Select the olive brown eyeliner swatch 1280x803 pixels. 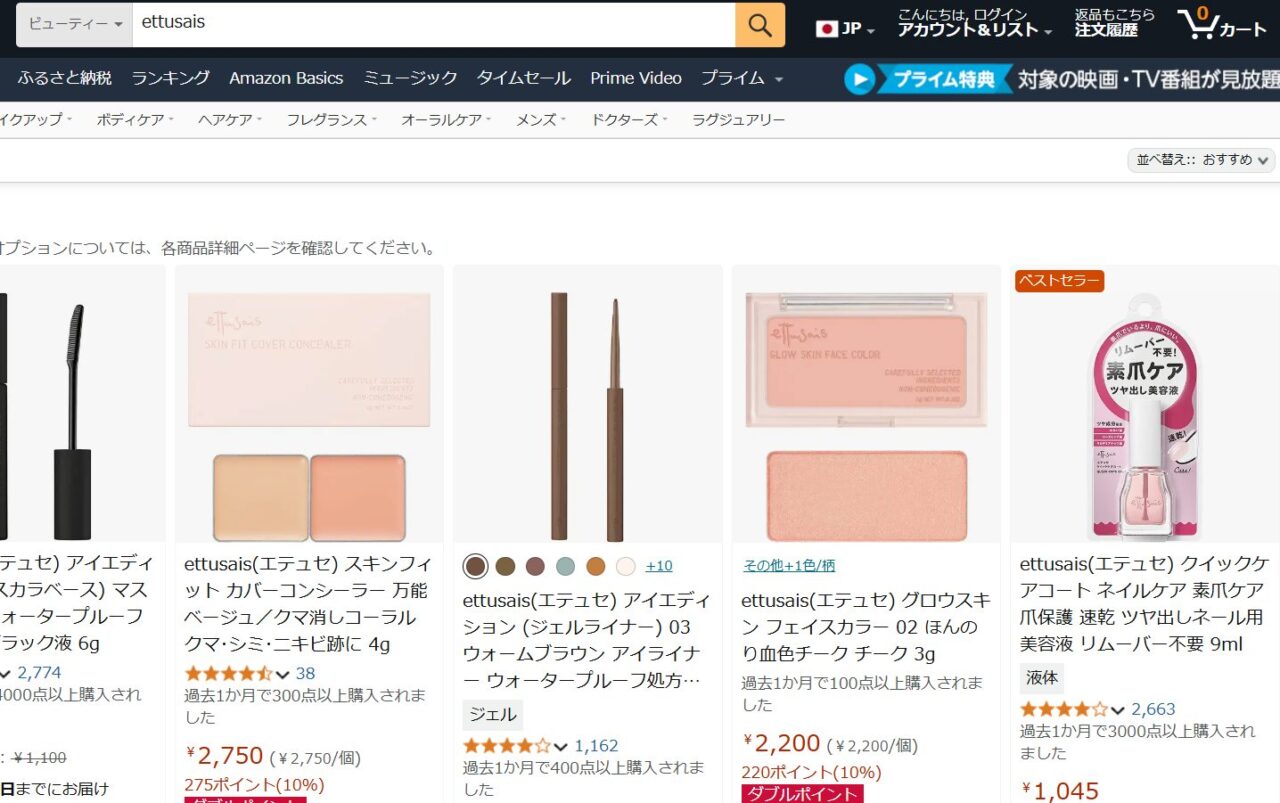click(505, 567)
